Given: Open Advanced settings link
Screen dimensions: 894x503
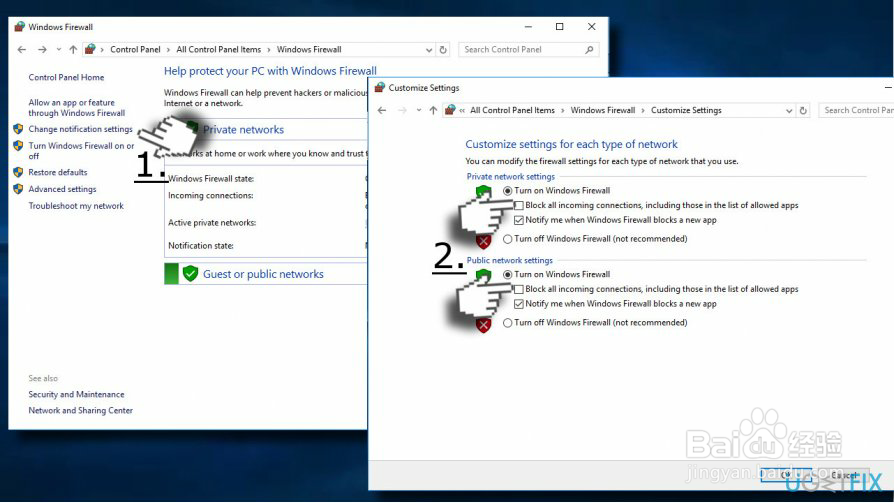Looking at the screenshot, I should 62,189.
